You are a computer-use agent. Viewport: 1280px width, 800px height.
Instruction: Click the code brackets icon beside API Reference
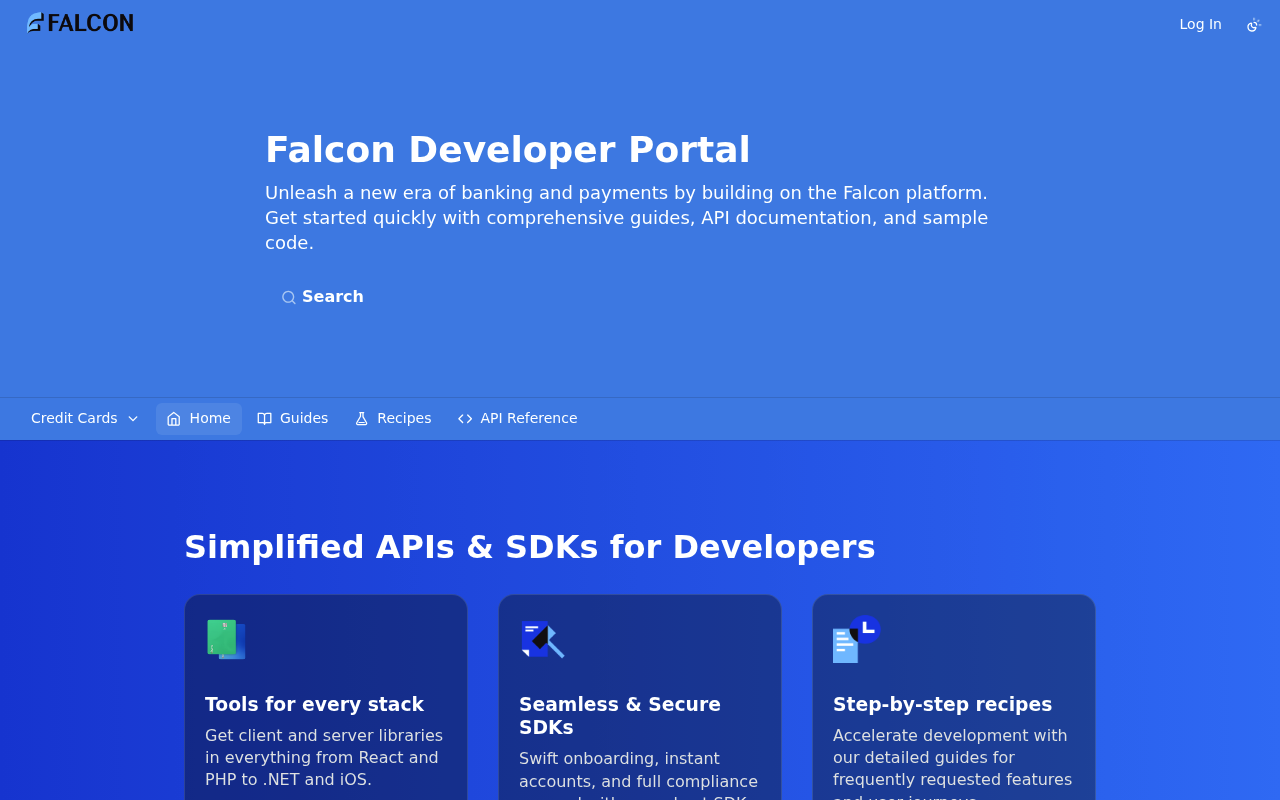tap(465, 419)
